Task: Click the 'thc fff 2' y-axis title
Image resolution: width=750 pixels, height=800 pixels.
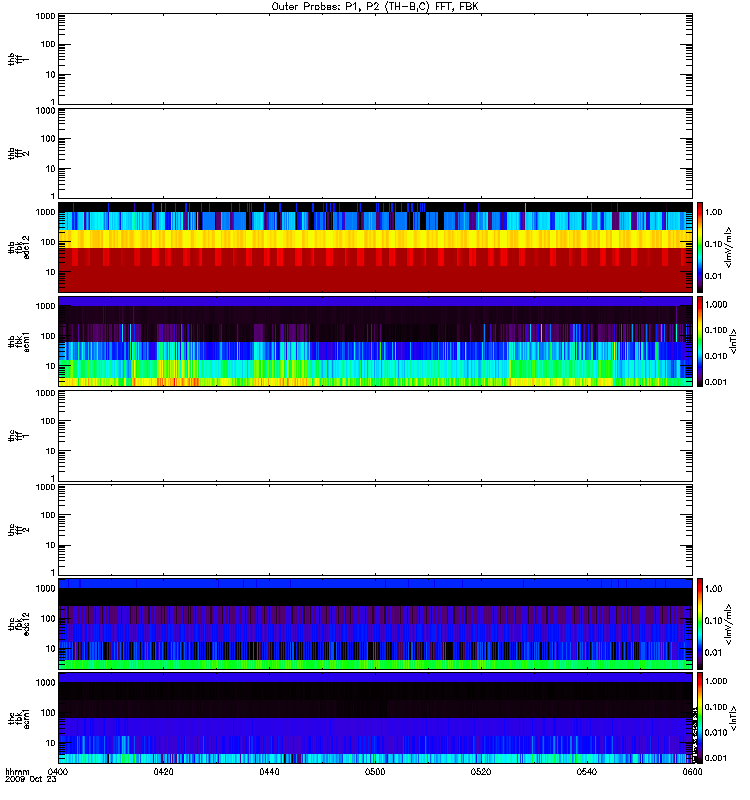Action: pos(18,530)
